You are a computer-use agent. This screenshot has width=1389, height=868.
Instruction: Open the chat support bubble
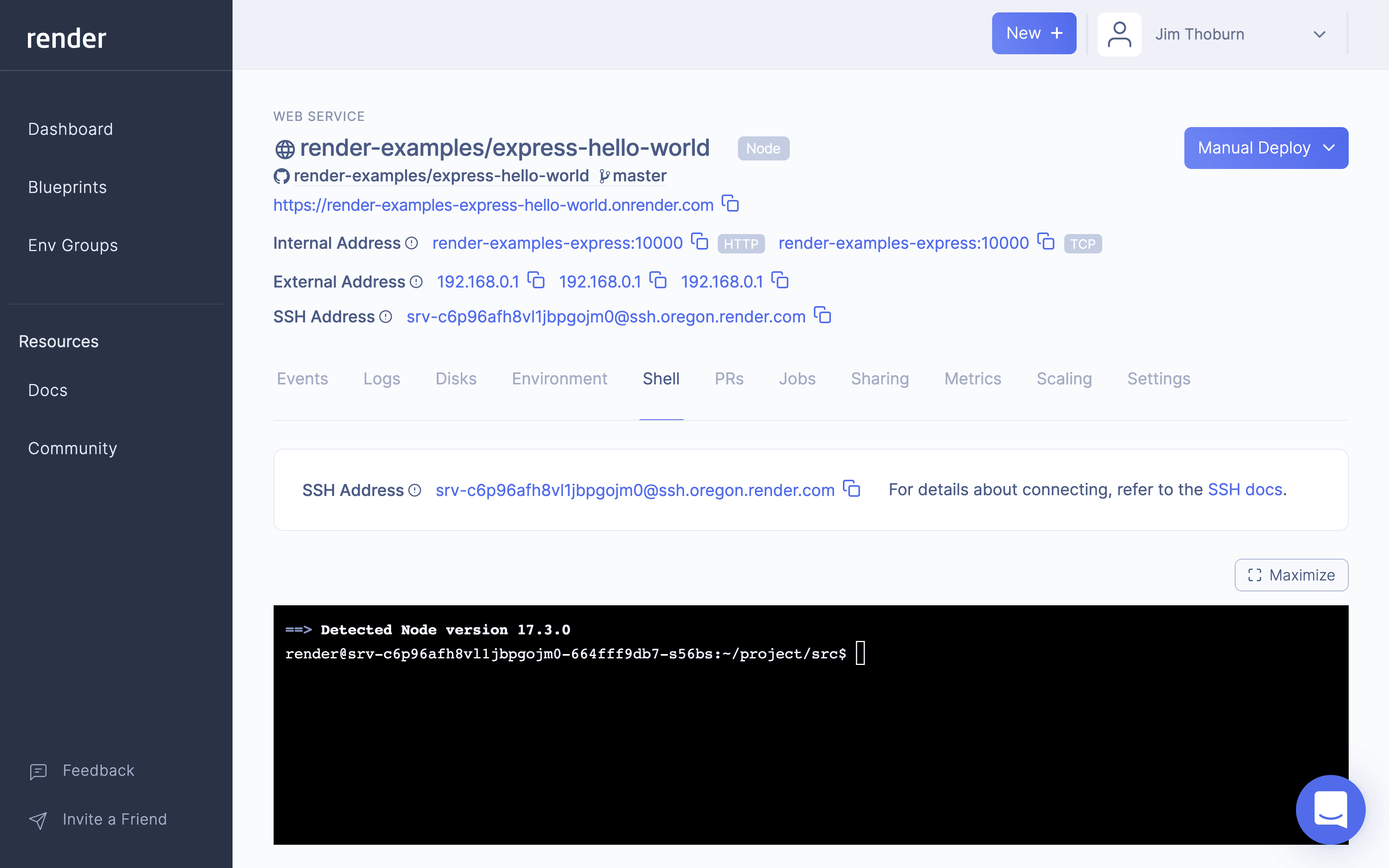tap(1330, 809)
